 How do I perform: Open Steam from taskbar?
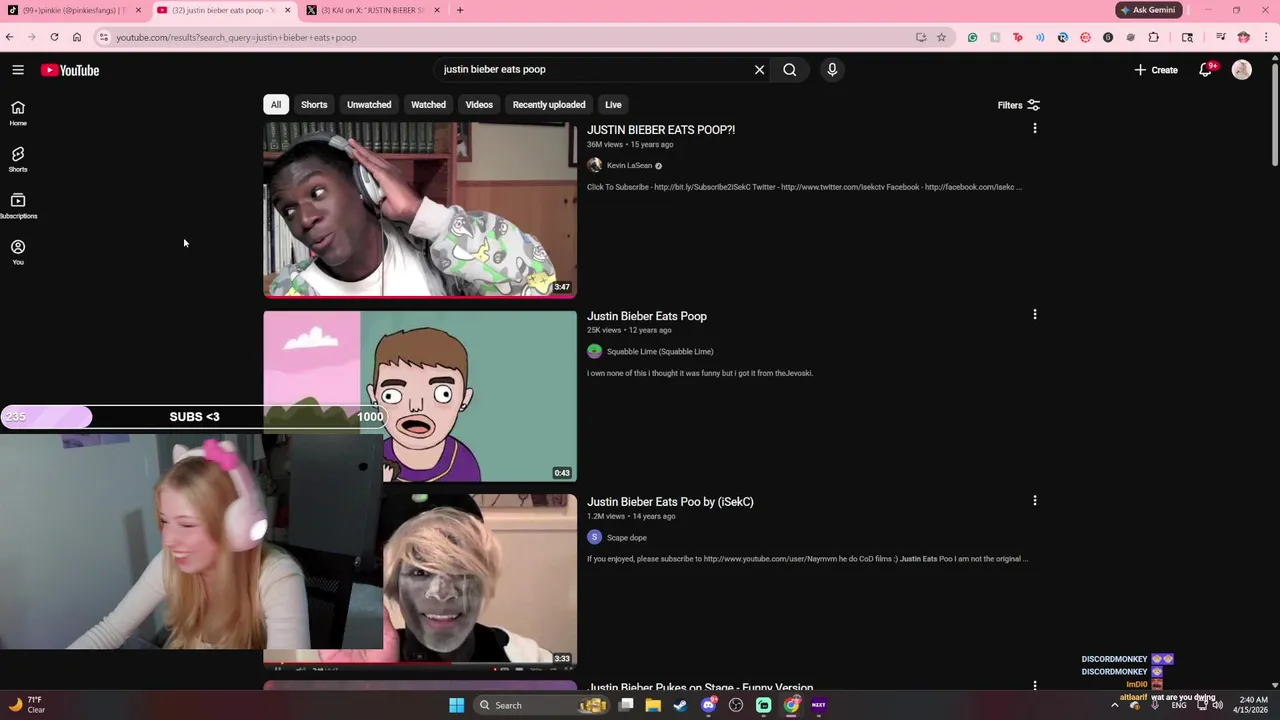(x=680, y=705)
